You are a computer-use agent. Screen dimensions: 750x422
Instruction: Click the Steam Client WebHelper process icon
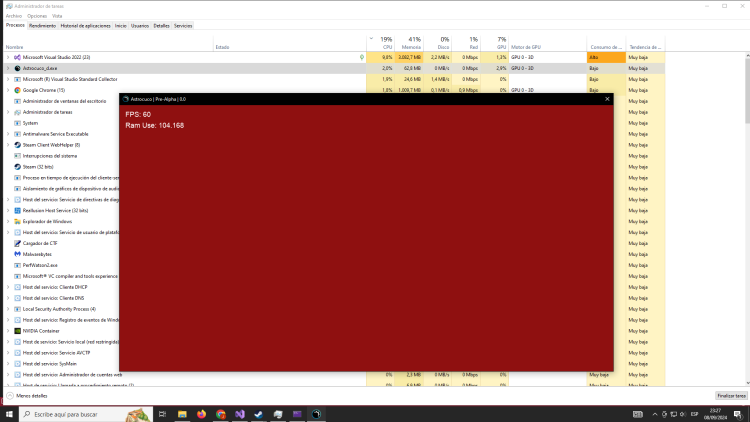17,145
